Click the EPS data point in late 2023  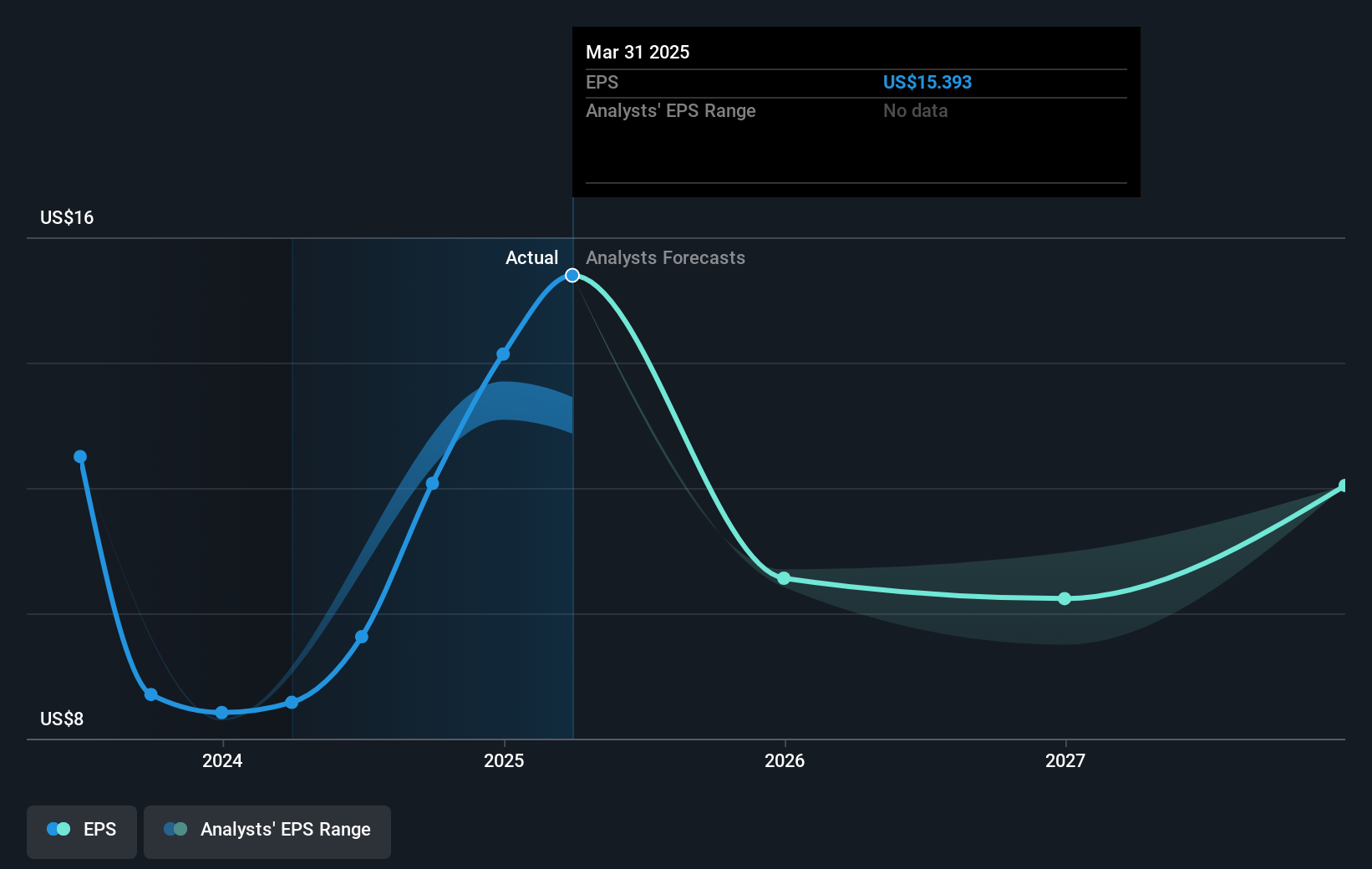click(x=151, y=694)
